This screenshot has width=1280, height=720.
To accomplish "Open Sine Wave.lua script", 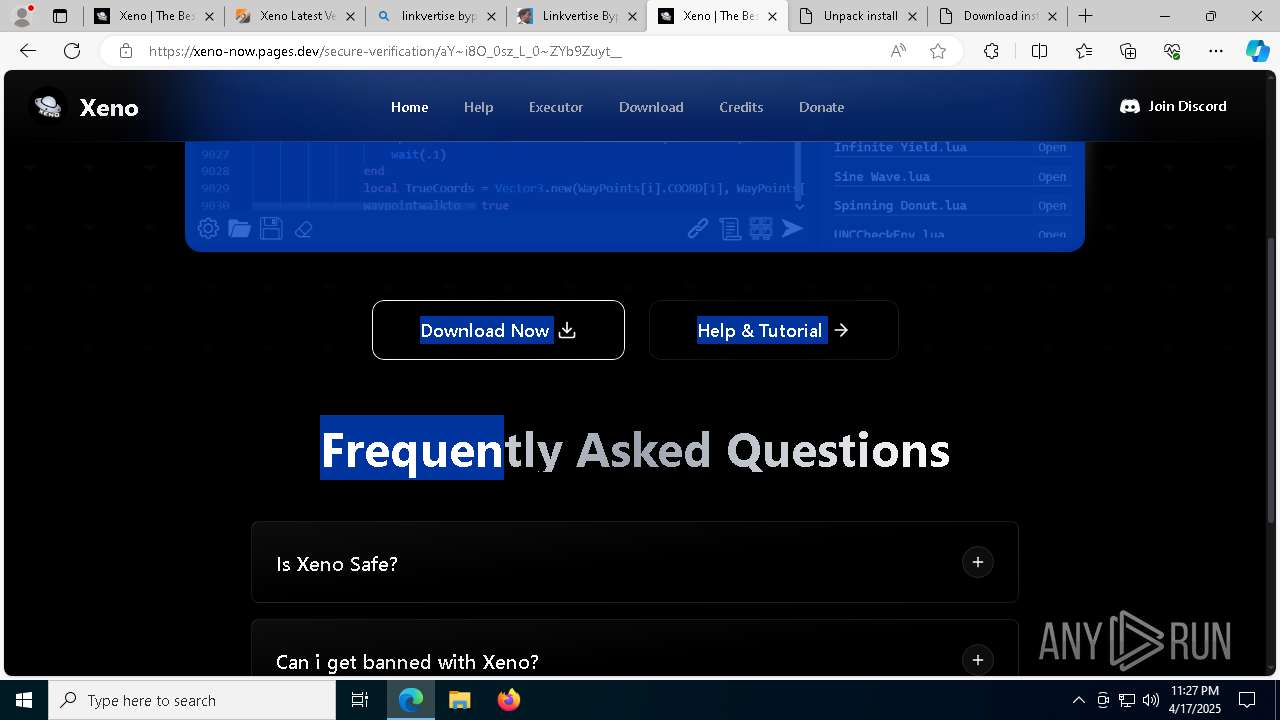I will click(x=1051, y=177).
